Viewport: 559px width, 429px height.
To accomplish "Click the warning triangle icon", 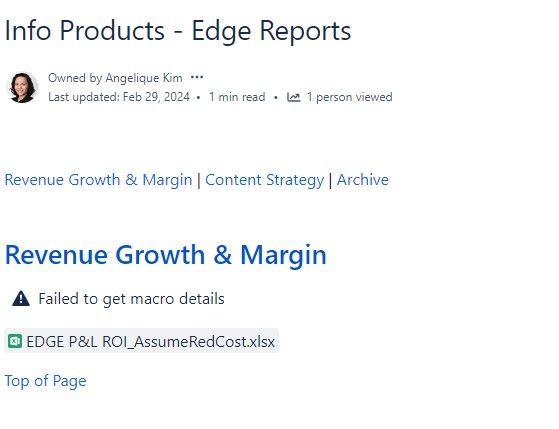I will point(21,298).
